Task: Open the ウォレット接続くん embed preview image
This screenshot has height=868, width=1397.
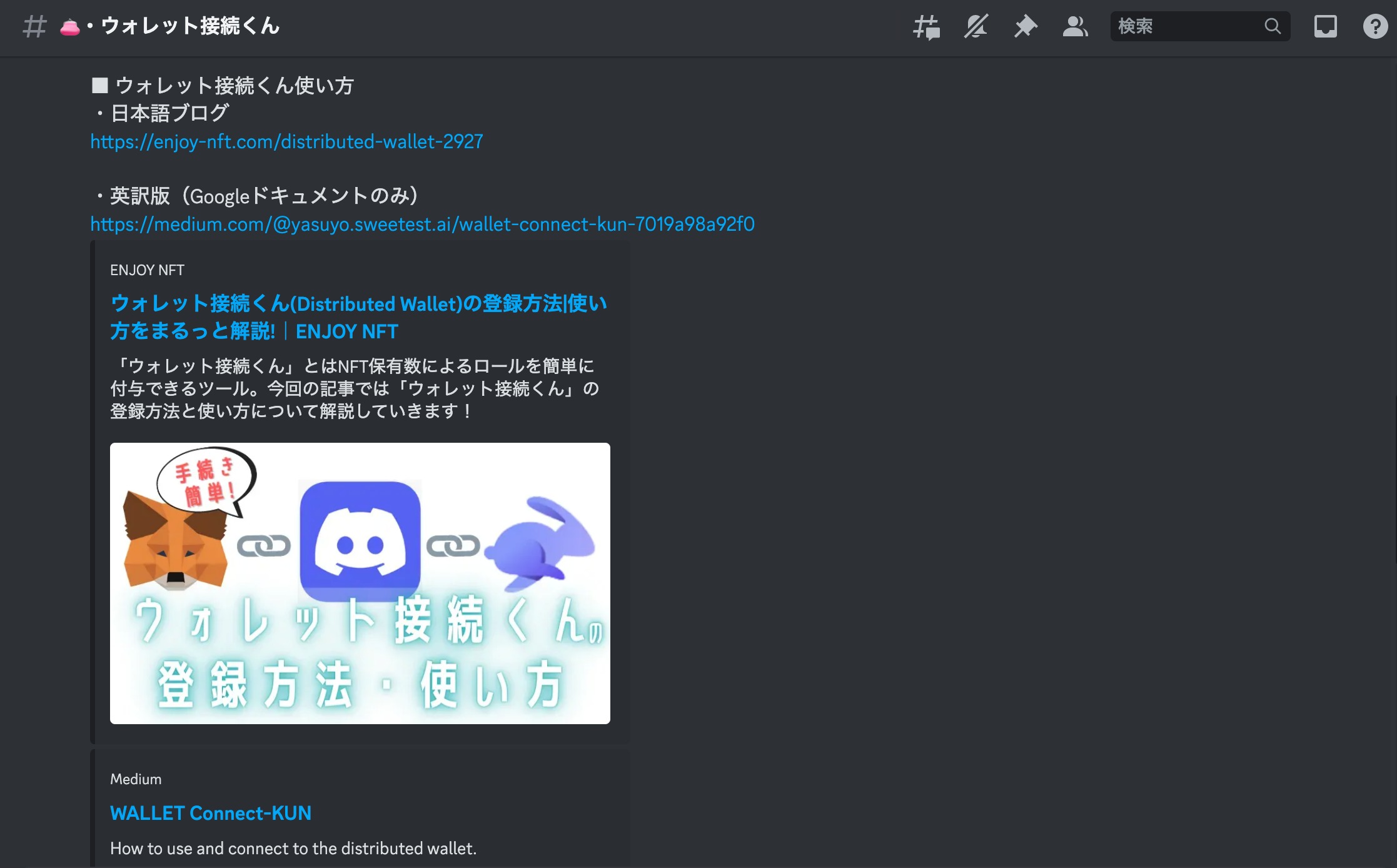Action: pos(360,583)
